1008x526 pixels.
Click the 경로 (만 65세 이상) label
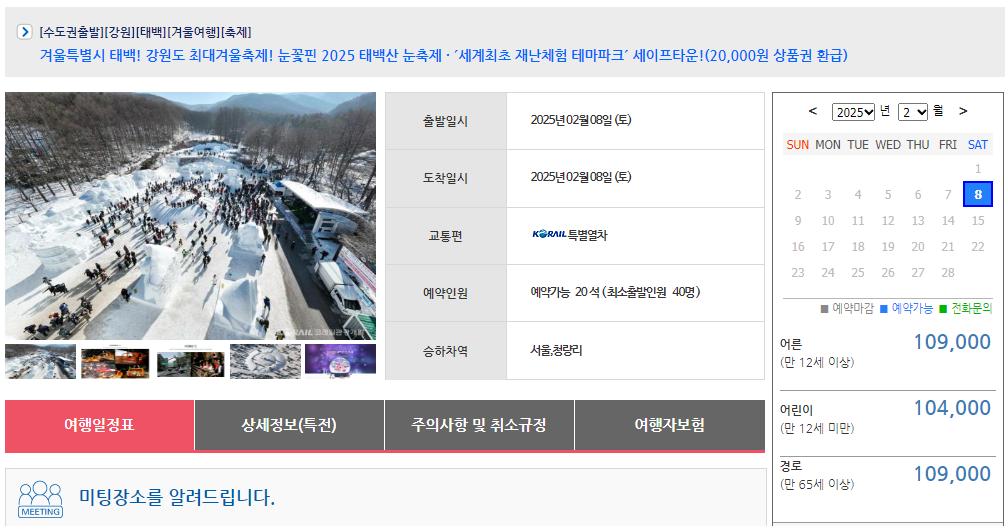pyautogui.click(x=817, y=475)
